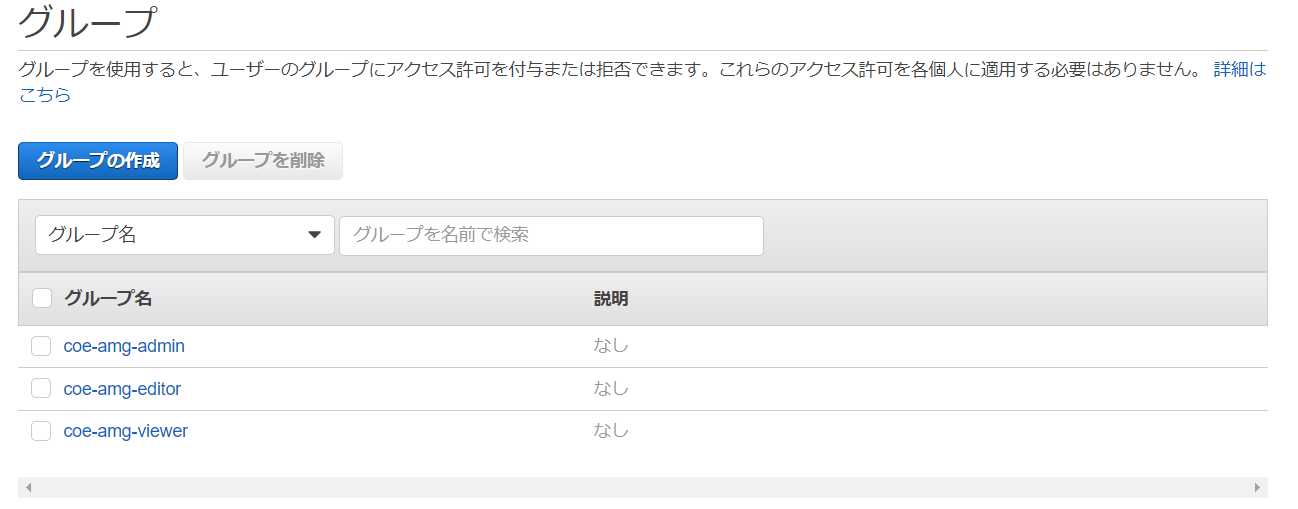1298x509 pixels.
Task: Toggle the select-all checkbox in table header
Action: click(42, 298)
